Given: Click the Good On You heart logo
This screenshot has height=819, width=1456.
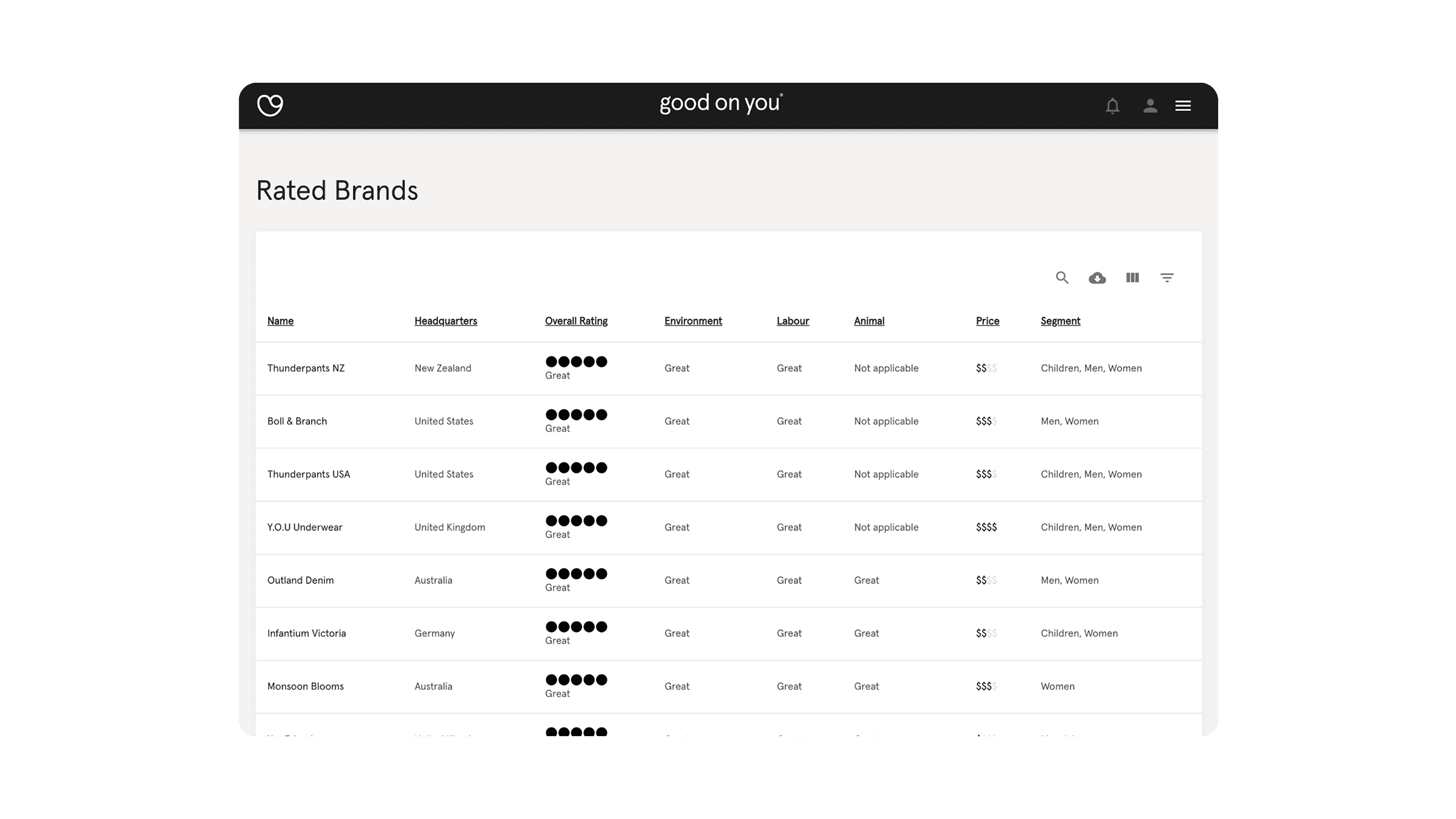Looking at the screenshot, I should tap(270, 105).
